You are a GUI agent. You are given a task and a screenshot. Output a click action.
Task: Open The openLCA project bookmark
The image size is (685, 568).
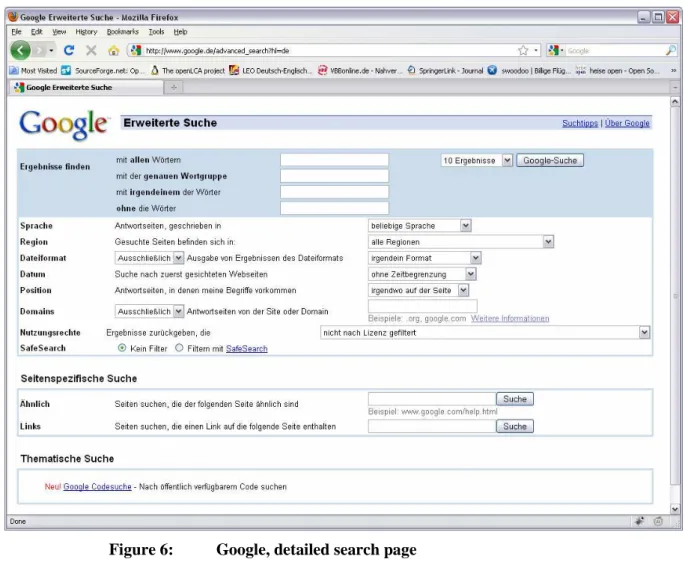(x=188, y=70)
